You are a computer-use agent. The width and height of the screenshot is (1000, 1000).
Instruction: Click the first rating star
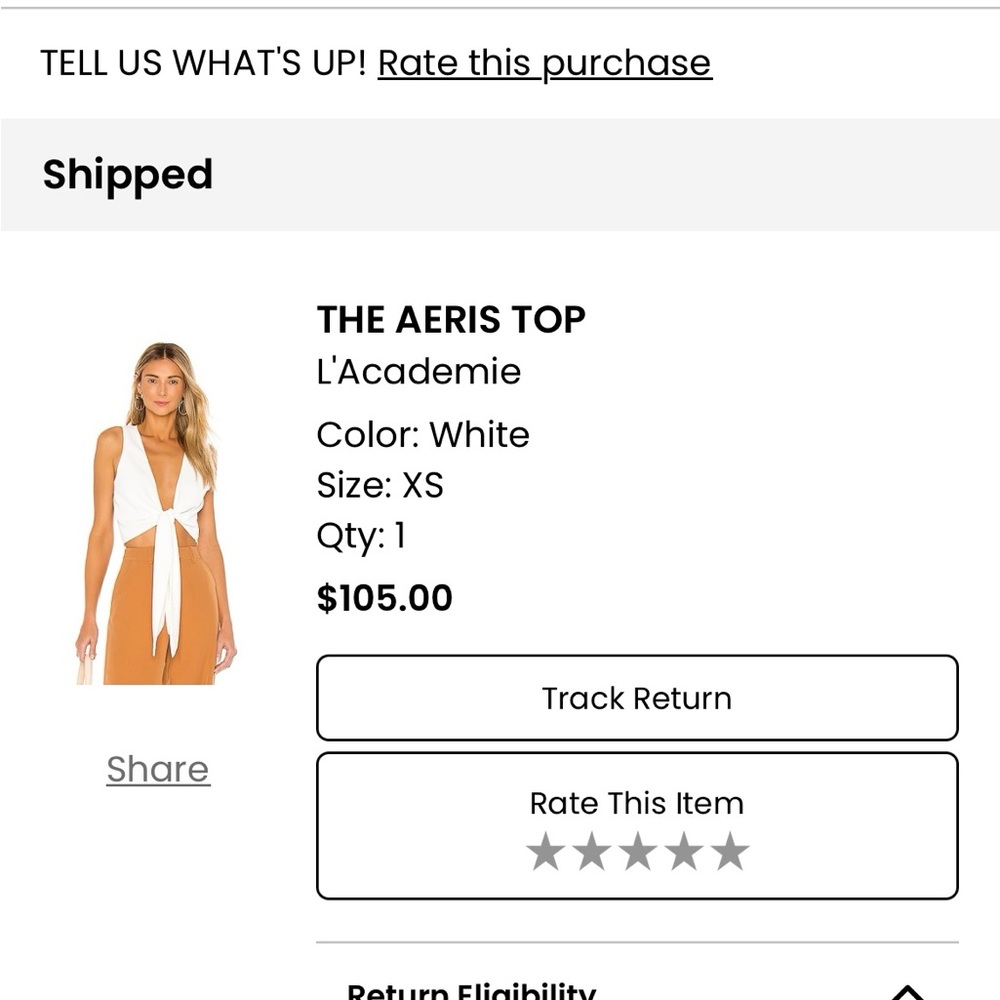[x=546, y=852]
